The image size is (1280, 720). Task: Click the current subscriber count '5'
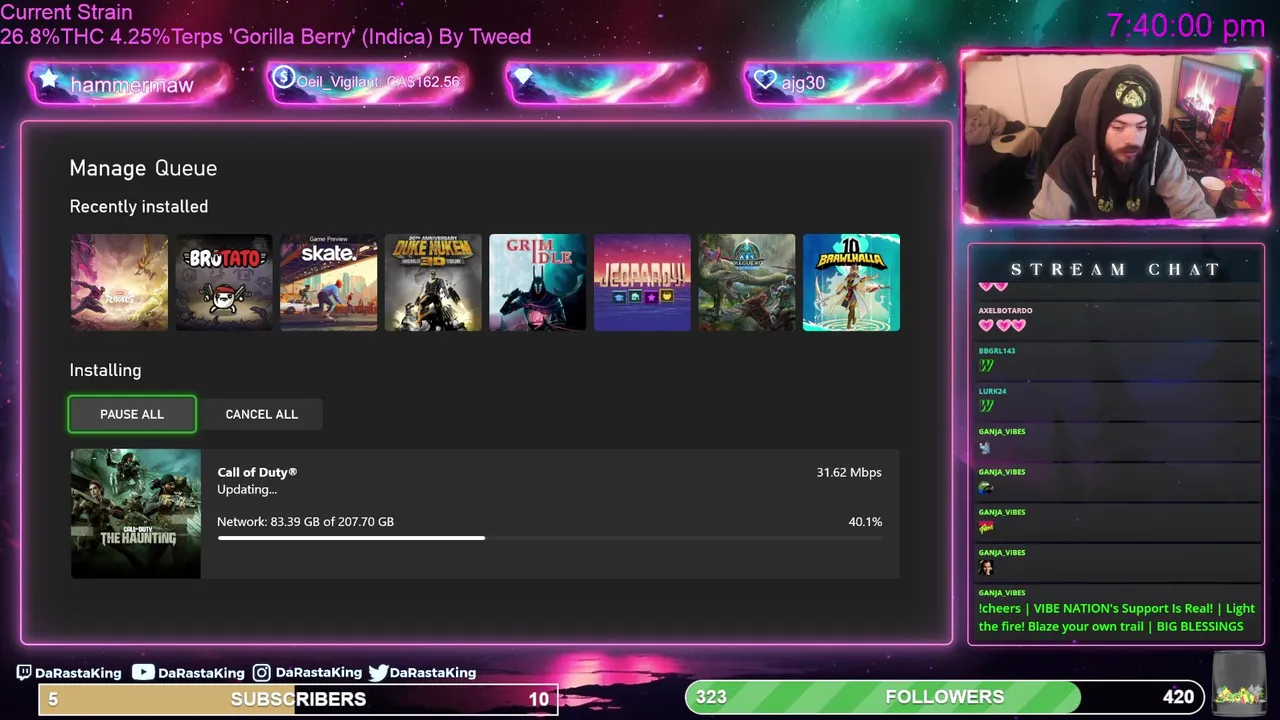(53, 699)
